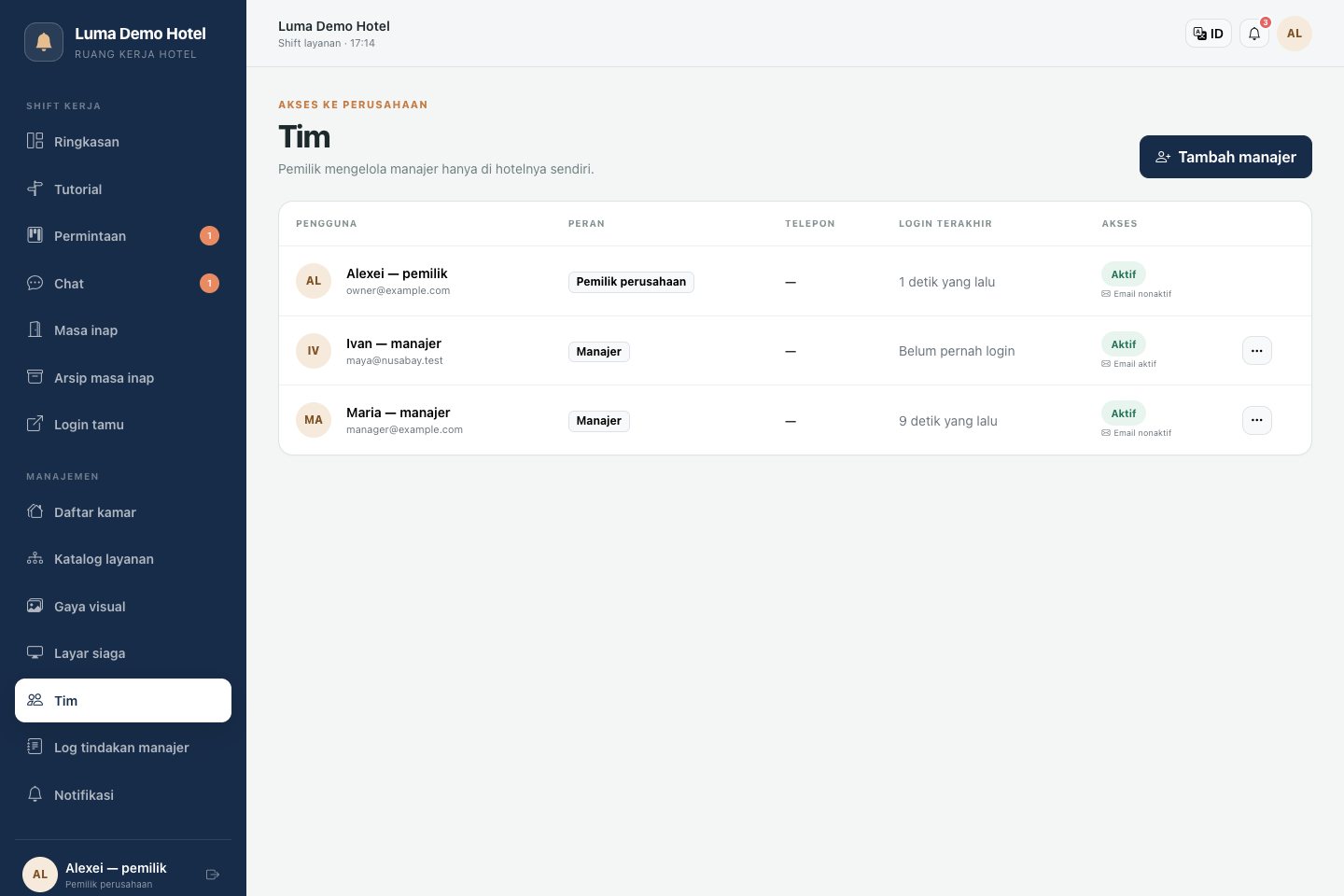This screenshot has height=896, width=1344.
Task: Click the IV avatar in Ivan's row
Action: point(314,351)
